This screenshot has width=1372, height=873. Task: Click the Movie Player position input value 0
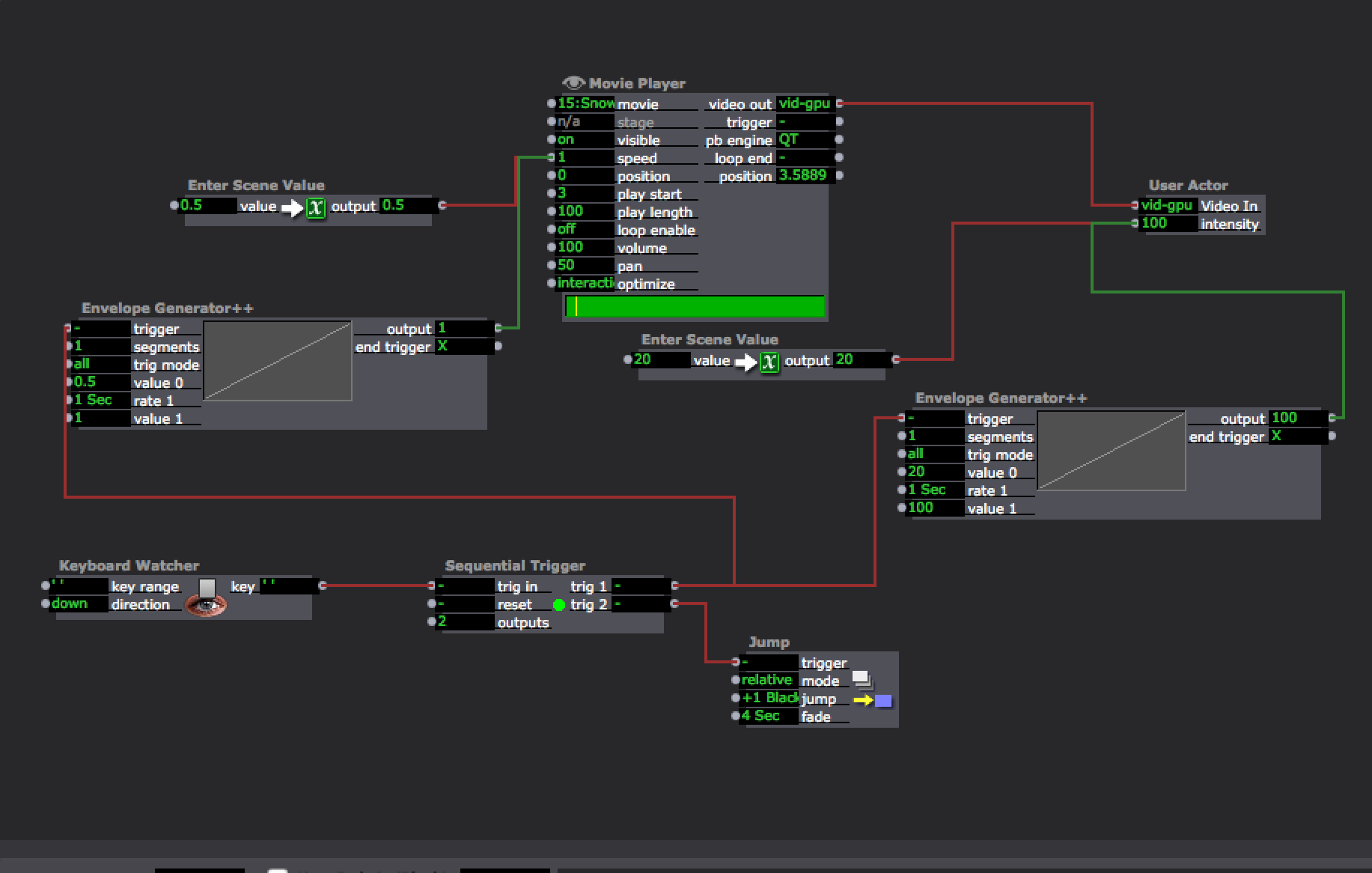pyautogui.click(x=585, y=175)
